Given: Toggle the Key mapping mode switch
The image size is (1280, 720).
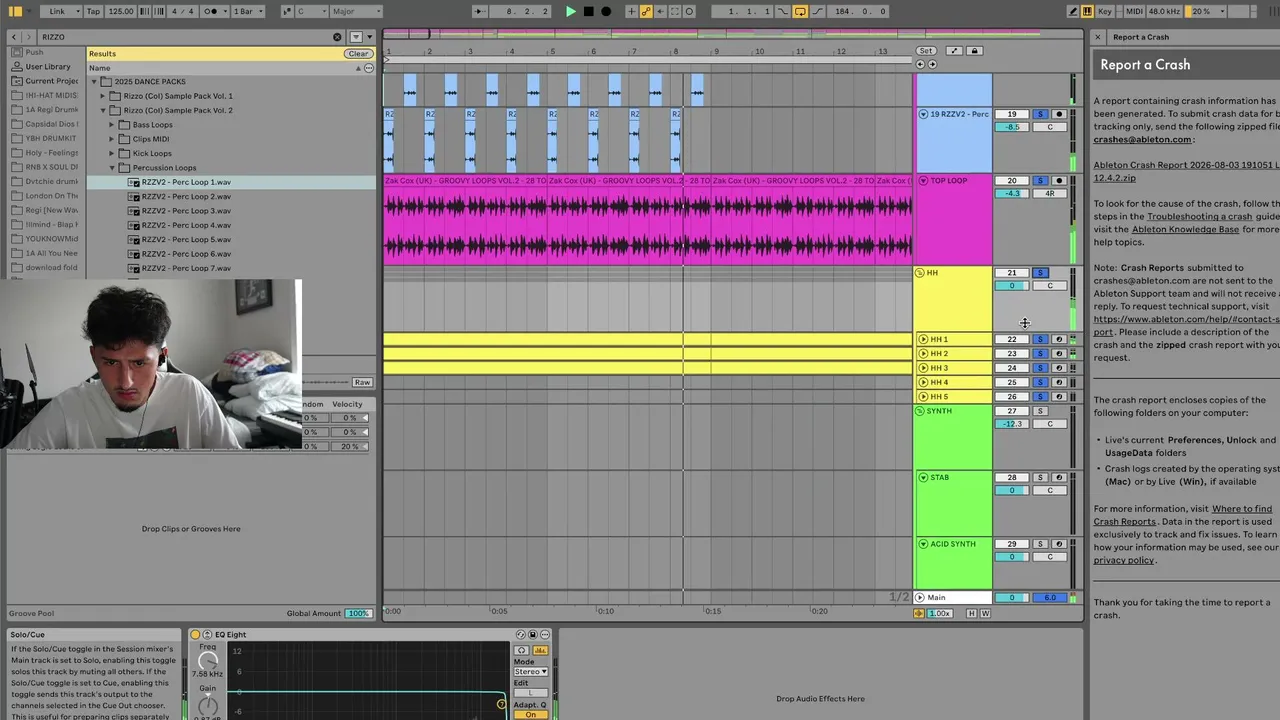Looking at the screenshot, I should (x=1104, y=11).
